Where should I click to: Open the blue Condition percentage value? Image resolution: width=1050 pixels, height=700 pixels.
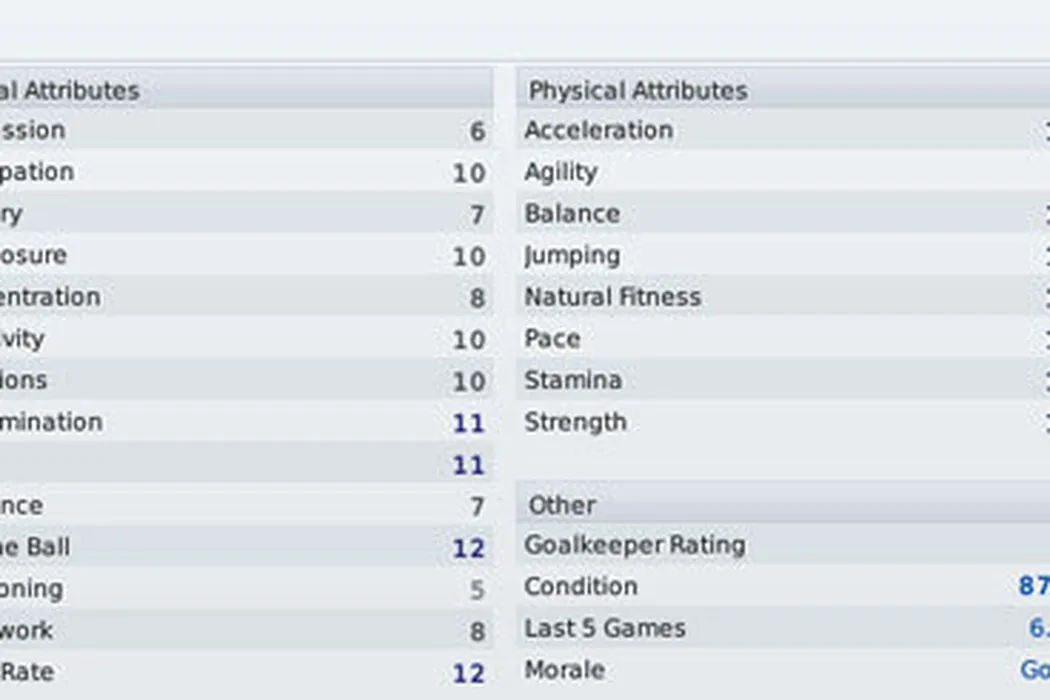(1033, 587)
